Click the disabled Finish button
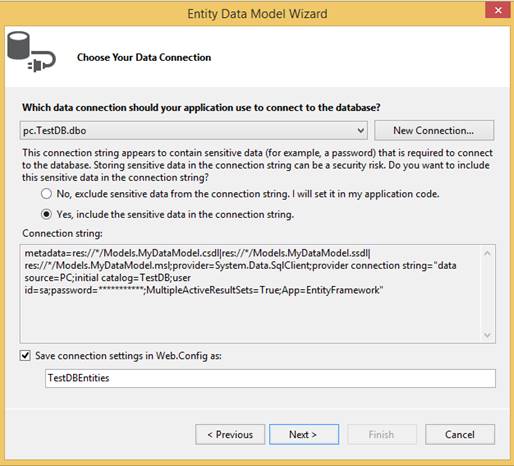514x466 pixels. click(x=382, y=434)
